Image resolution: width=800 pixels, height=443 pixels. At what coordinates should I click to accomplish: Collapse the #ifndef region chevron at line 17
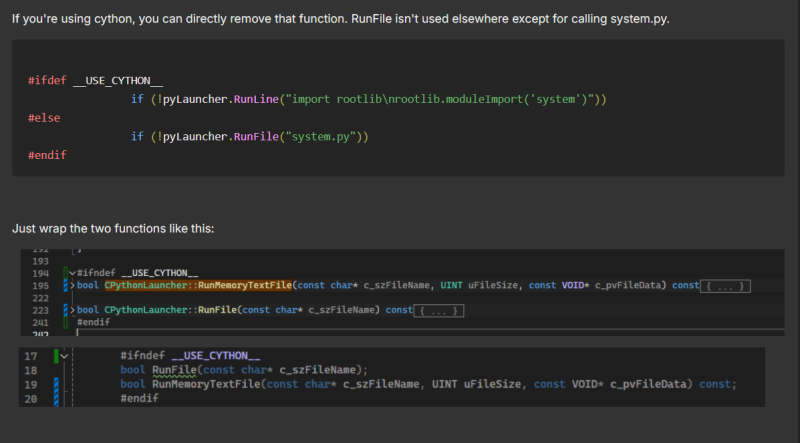point(63,356)
